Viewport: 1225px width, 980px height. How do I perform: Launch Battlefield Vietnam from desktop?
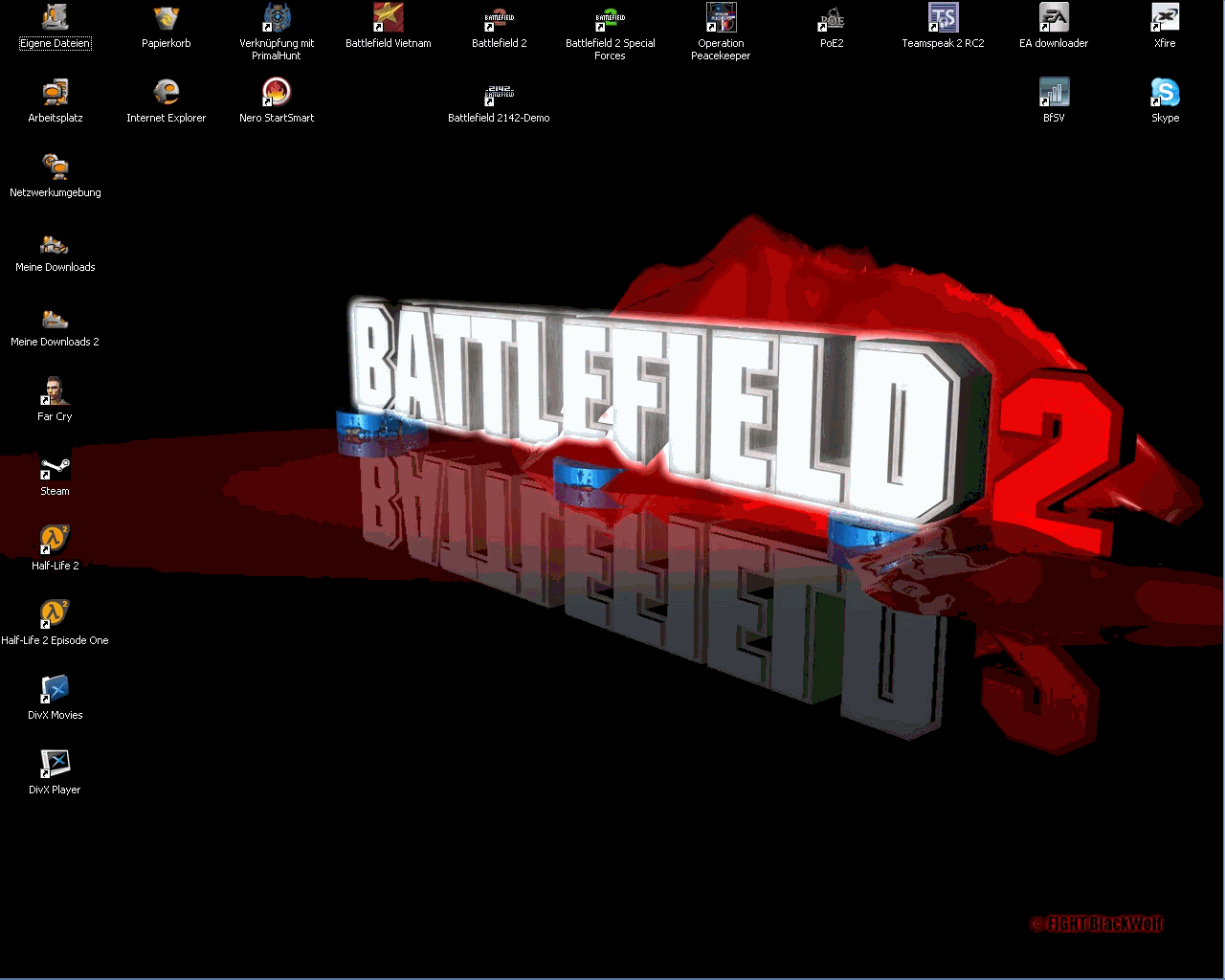coord(389,17)
